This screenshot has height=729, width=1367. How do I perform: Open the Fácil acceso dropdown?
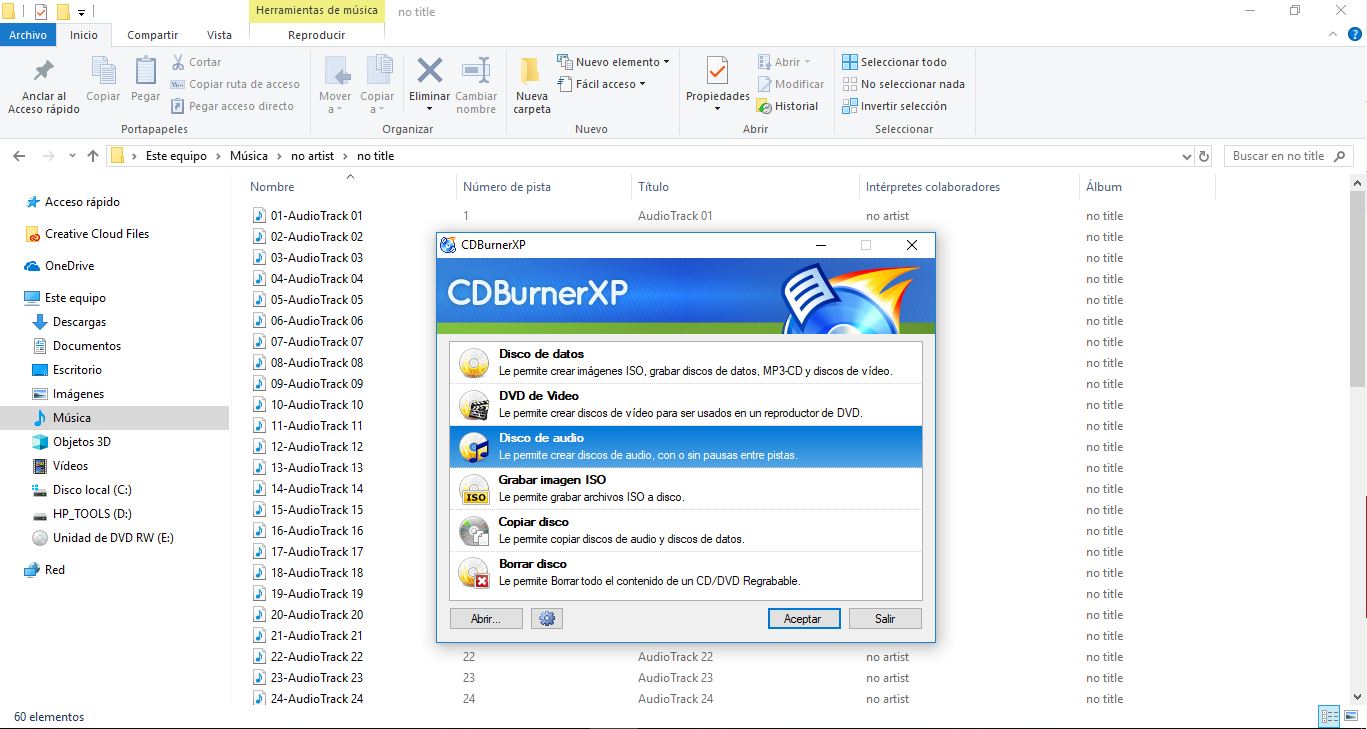pyautogui.click(x=602, y=84)
